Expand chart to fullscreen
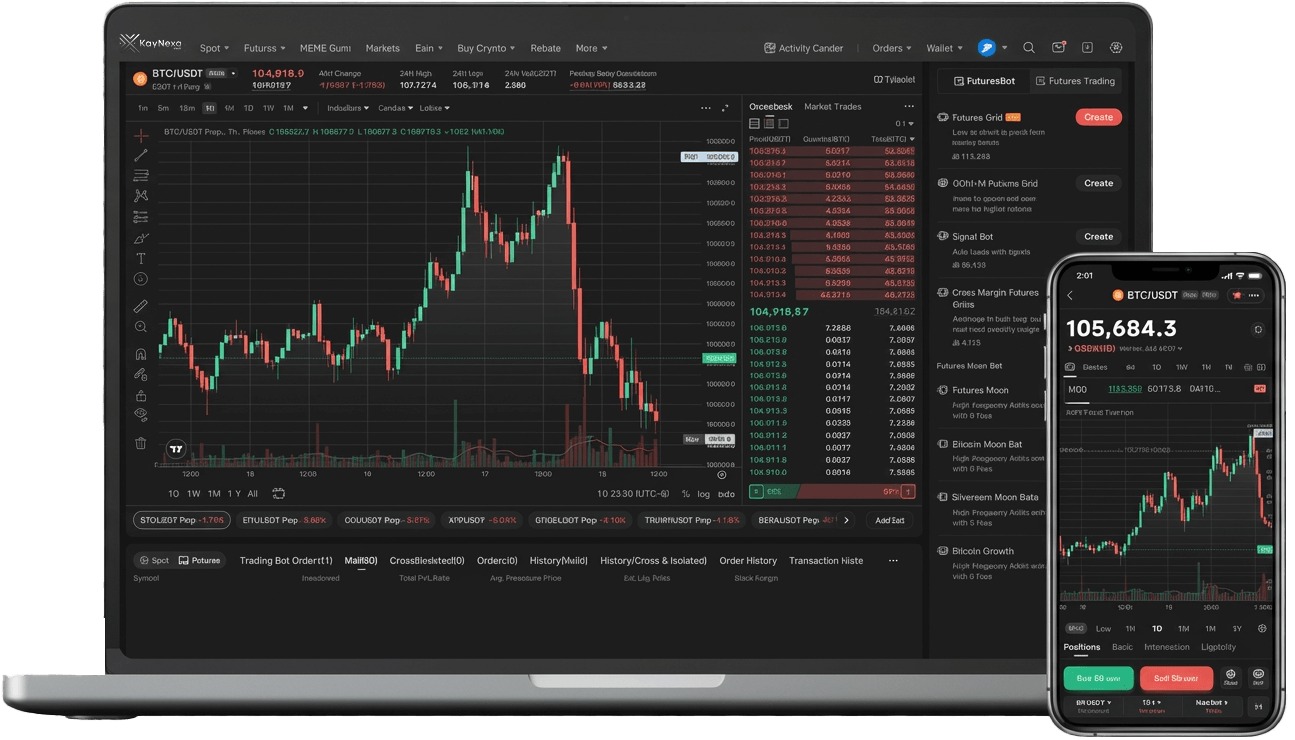Image resolution: width=1295 pixels, height=740 pixels. click(x=727, y=108)
